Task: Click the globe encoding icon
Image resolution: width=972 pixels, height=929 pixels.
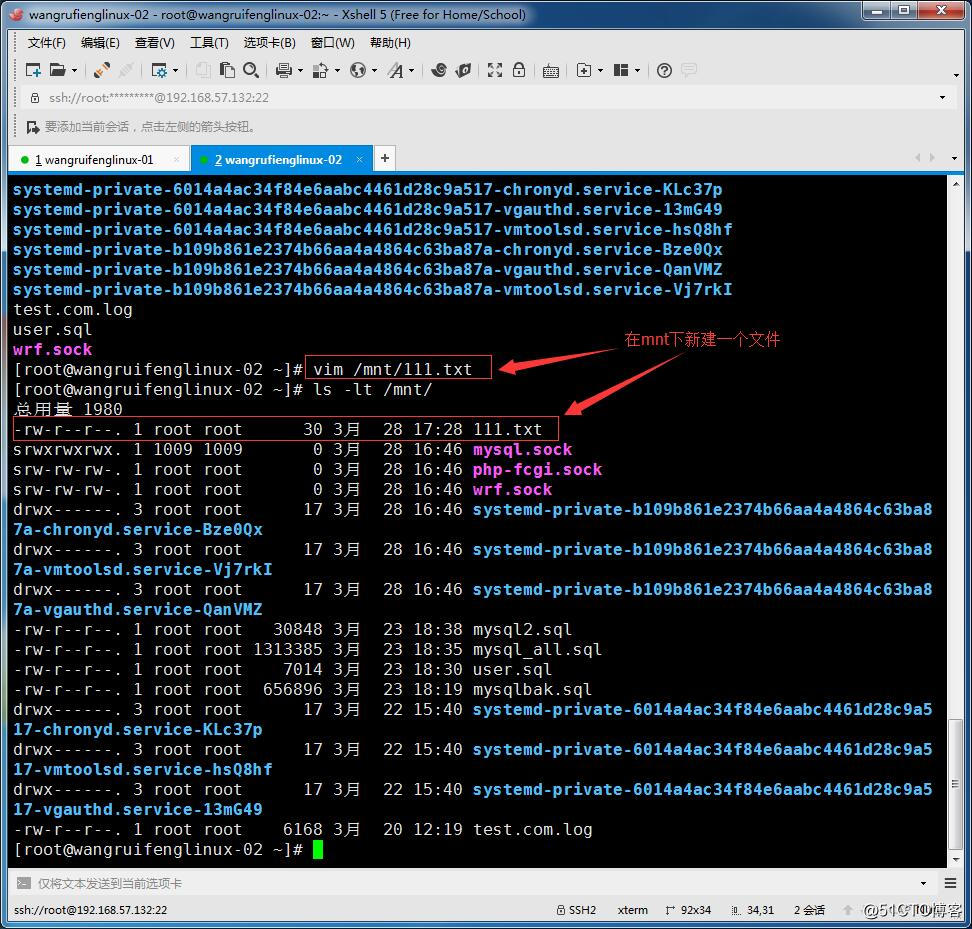Action: coord(358,70)
